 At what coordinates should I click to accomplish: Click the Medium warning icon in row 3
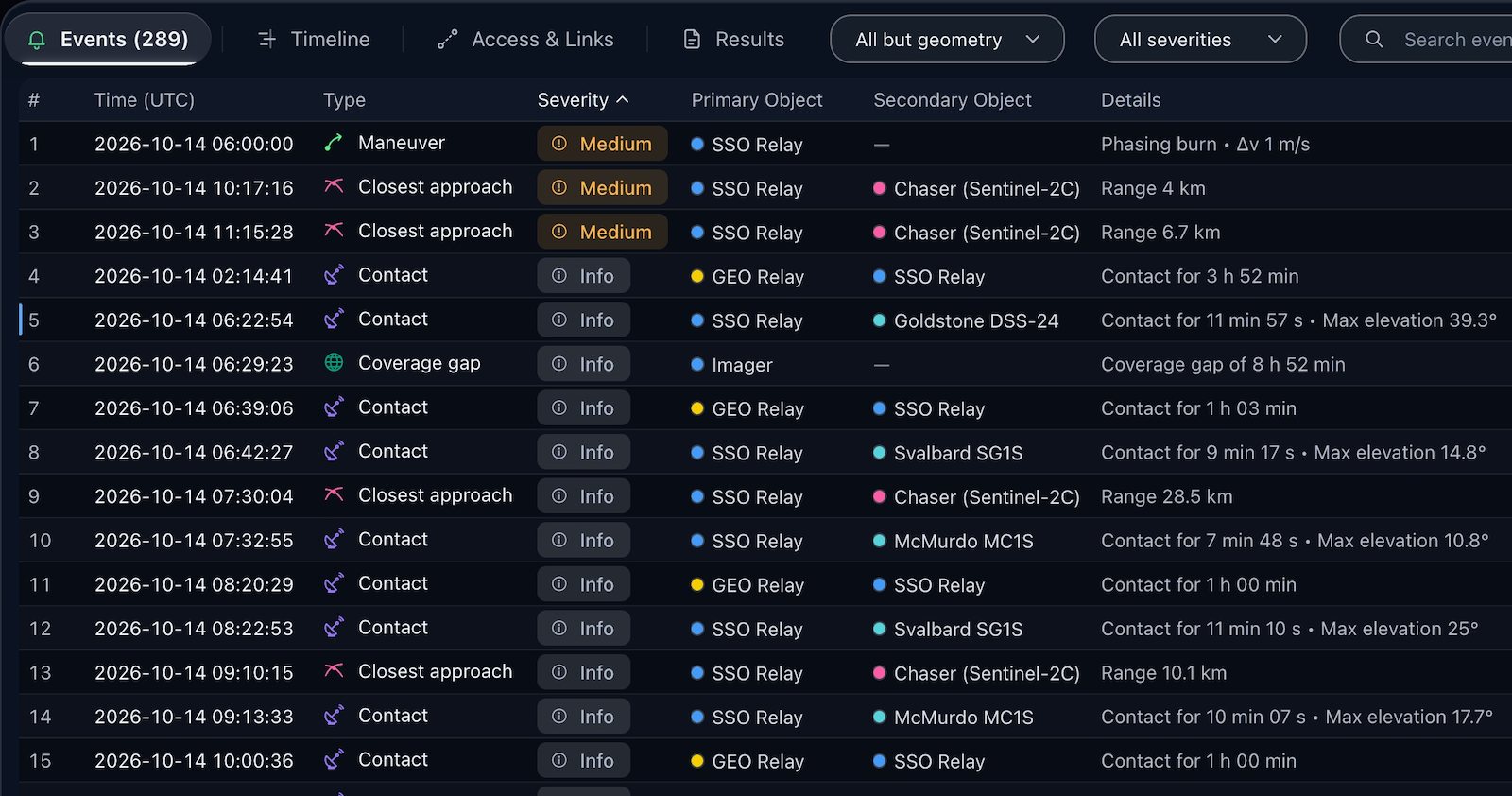click(559, 232)
